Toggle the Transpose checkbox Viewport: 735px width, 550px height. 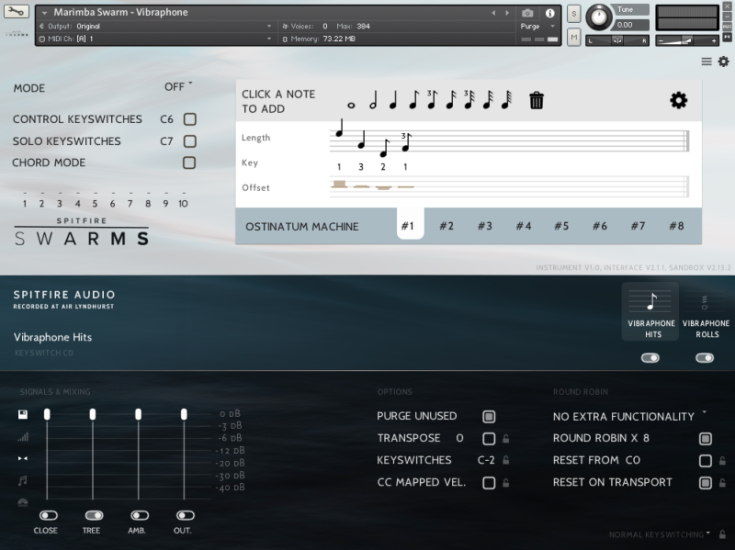coord(489,438)
